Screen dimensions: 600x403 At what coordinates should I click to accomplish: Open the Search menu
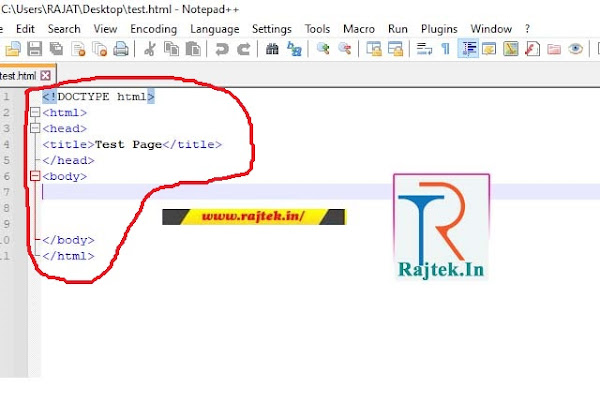pyautogui.click(x=64, y=29)
